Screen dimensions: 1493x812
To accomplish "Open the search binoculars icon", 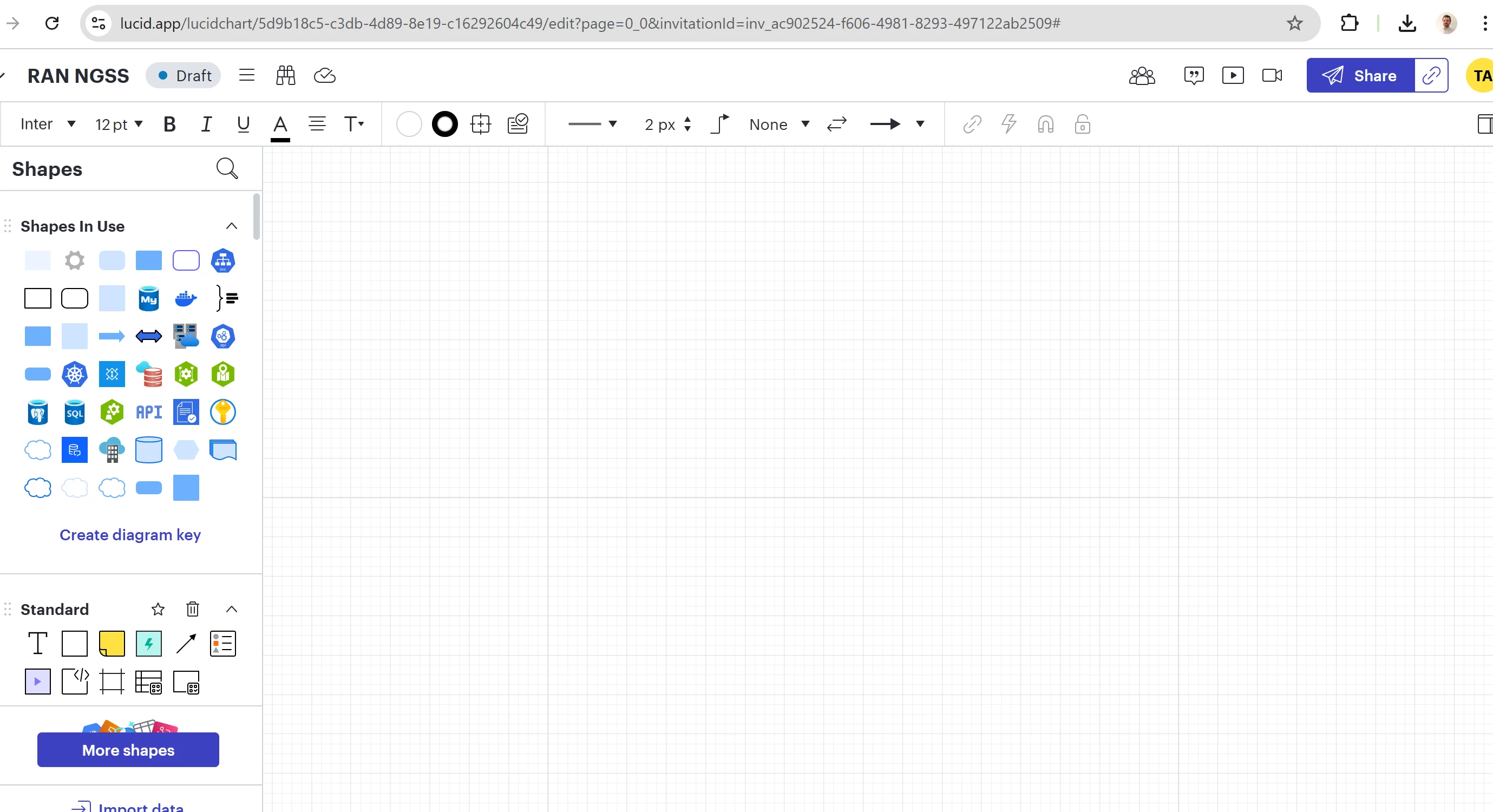I will coord(285,75).
